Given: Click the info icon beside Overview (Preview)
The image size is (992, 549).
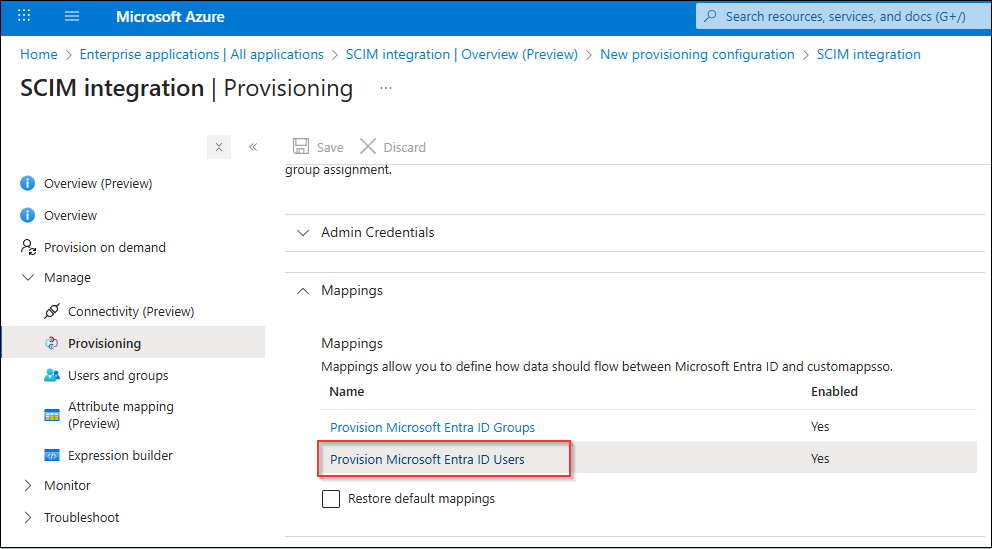Looking at the screenshot, I should [x=27, y=183].
